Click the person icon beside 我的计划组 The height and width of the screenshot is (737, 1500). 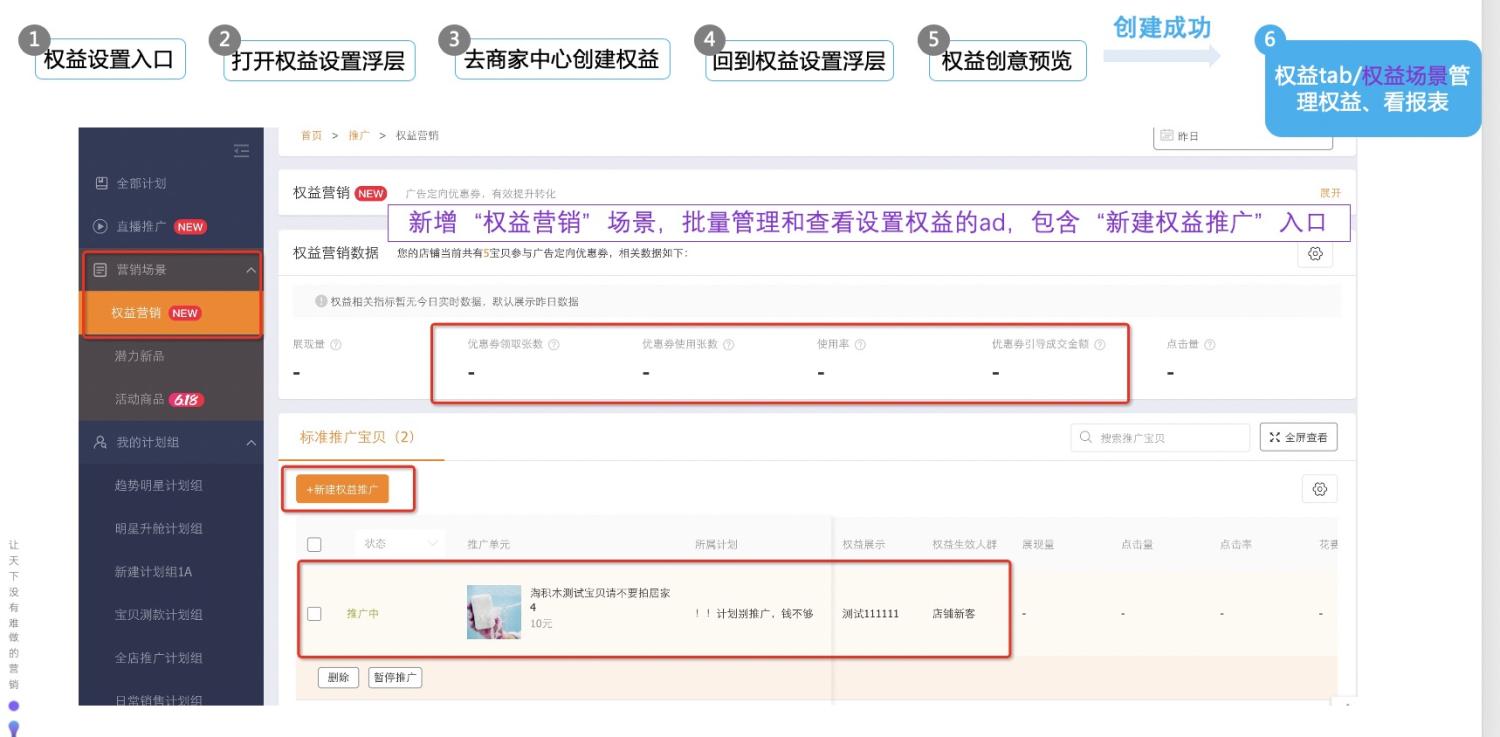[99, 442]
